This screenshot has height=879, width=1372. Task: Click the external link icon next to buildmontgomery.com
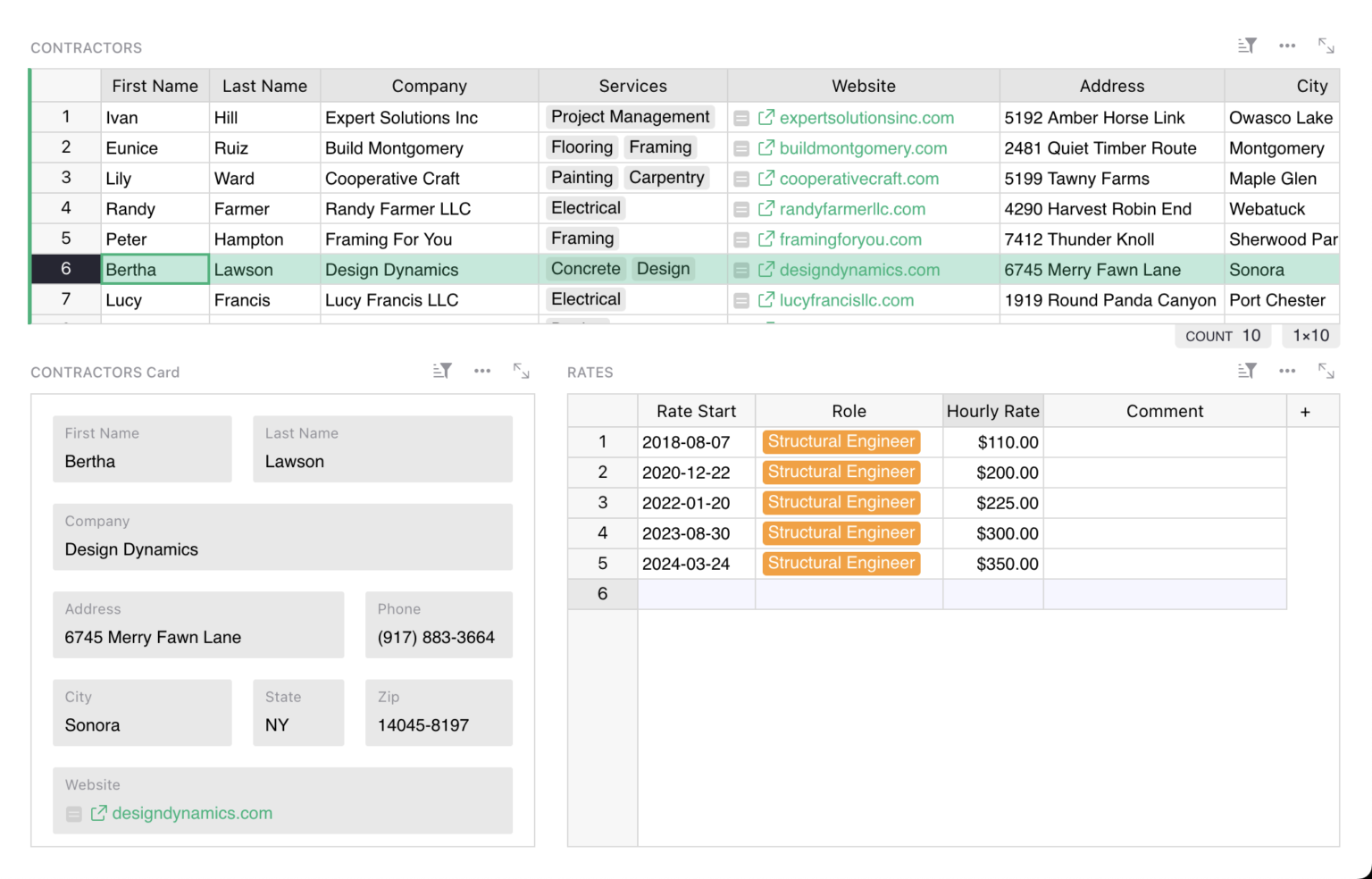[x=765, y=148]
